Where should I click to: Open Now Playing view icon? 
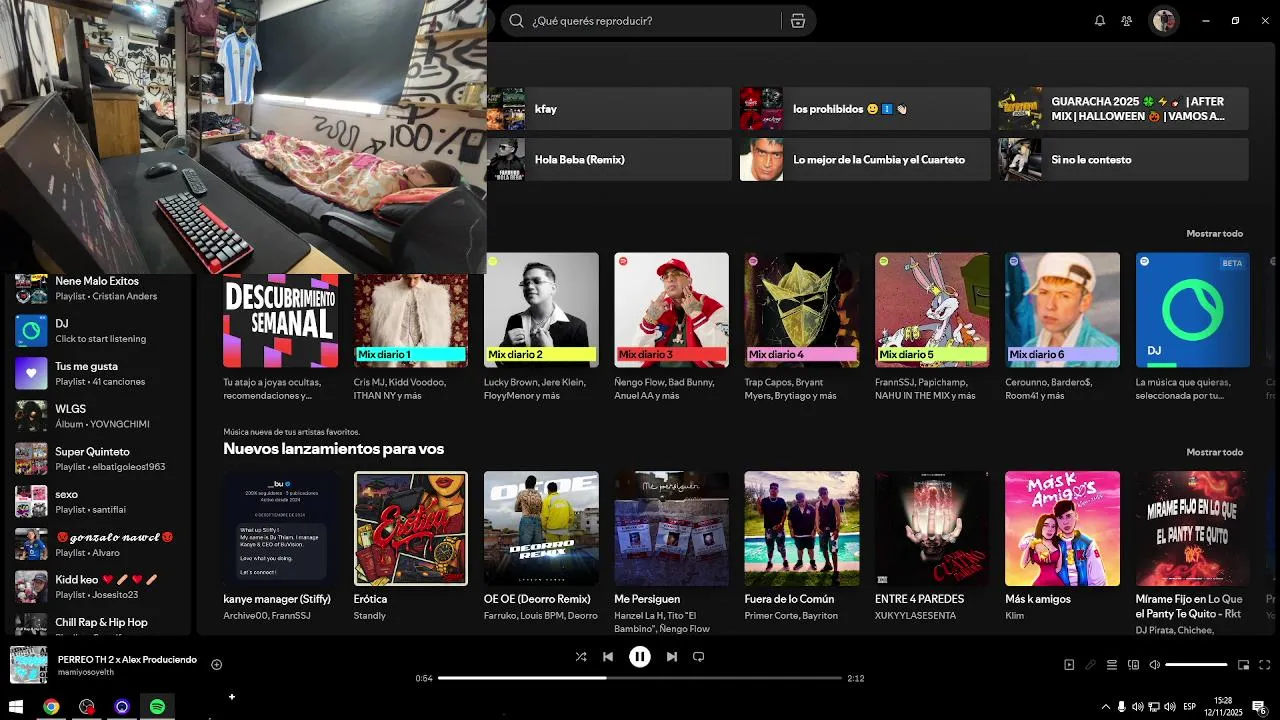[x=1069, y=665]
